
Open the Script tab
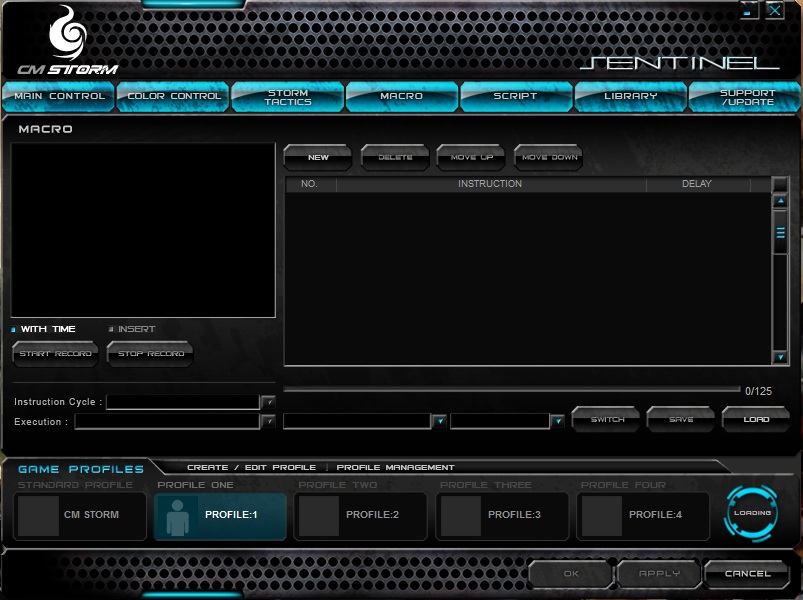click(x=516, y=96)
